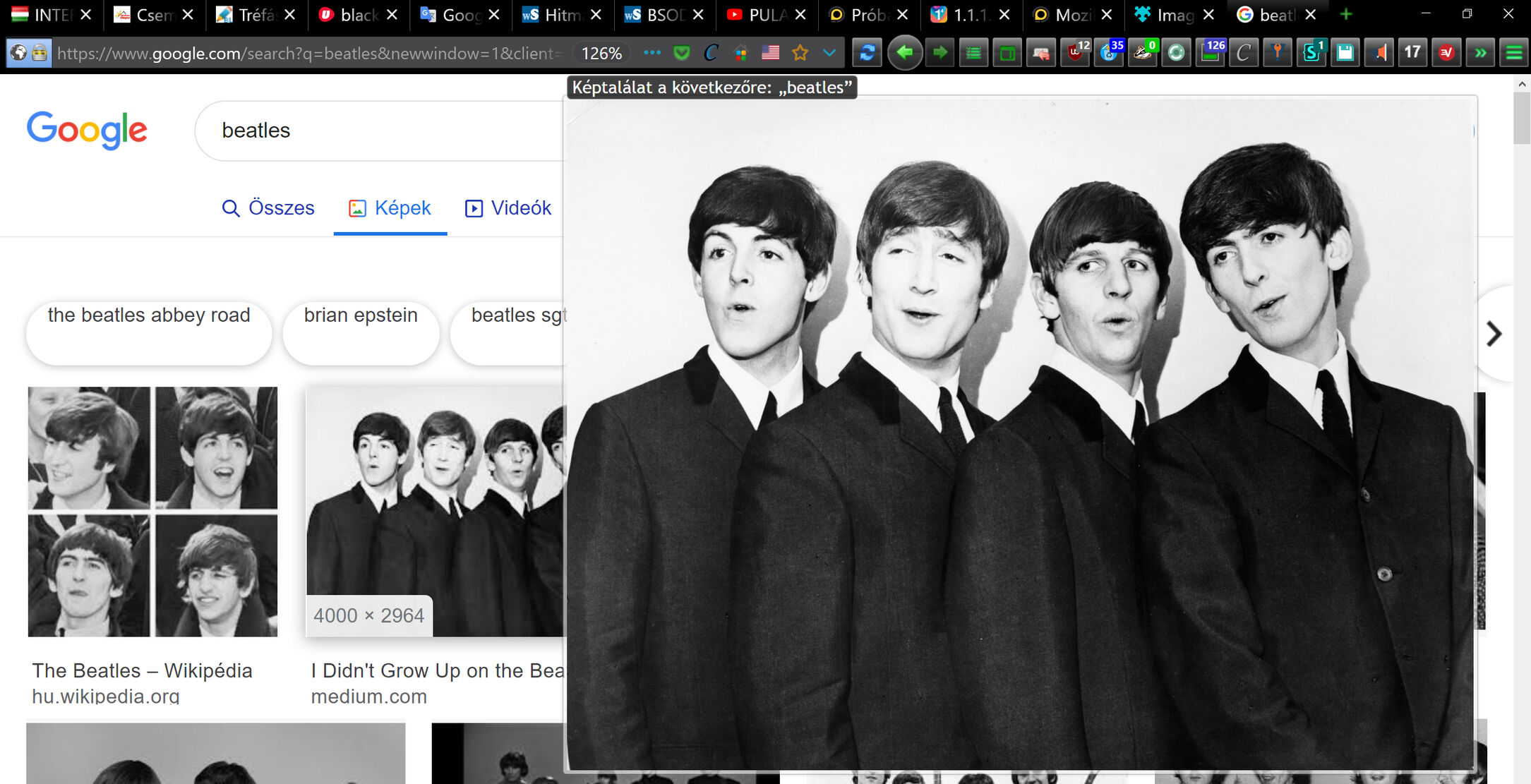Screen dimensions: 1531x784
Task: Switch to the Összes search tab
Action: click(x=268, y=208)
